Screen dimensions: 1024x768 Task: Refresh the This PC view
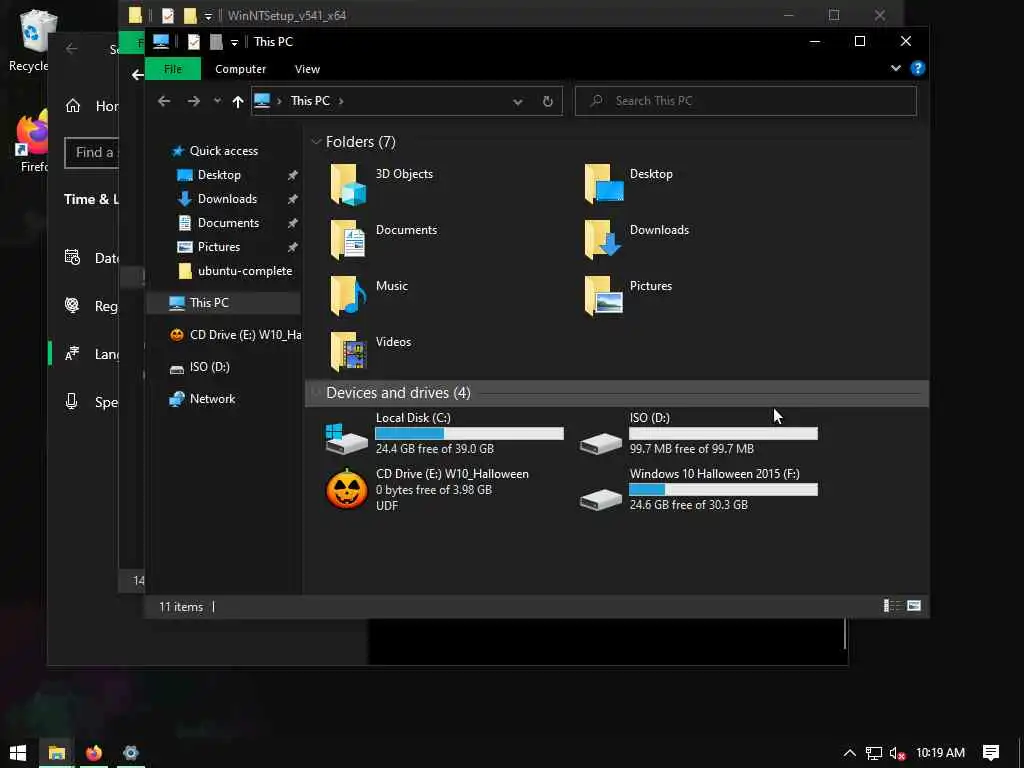548,101
